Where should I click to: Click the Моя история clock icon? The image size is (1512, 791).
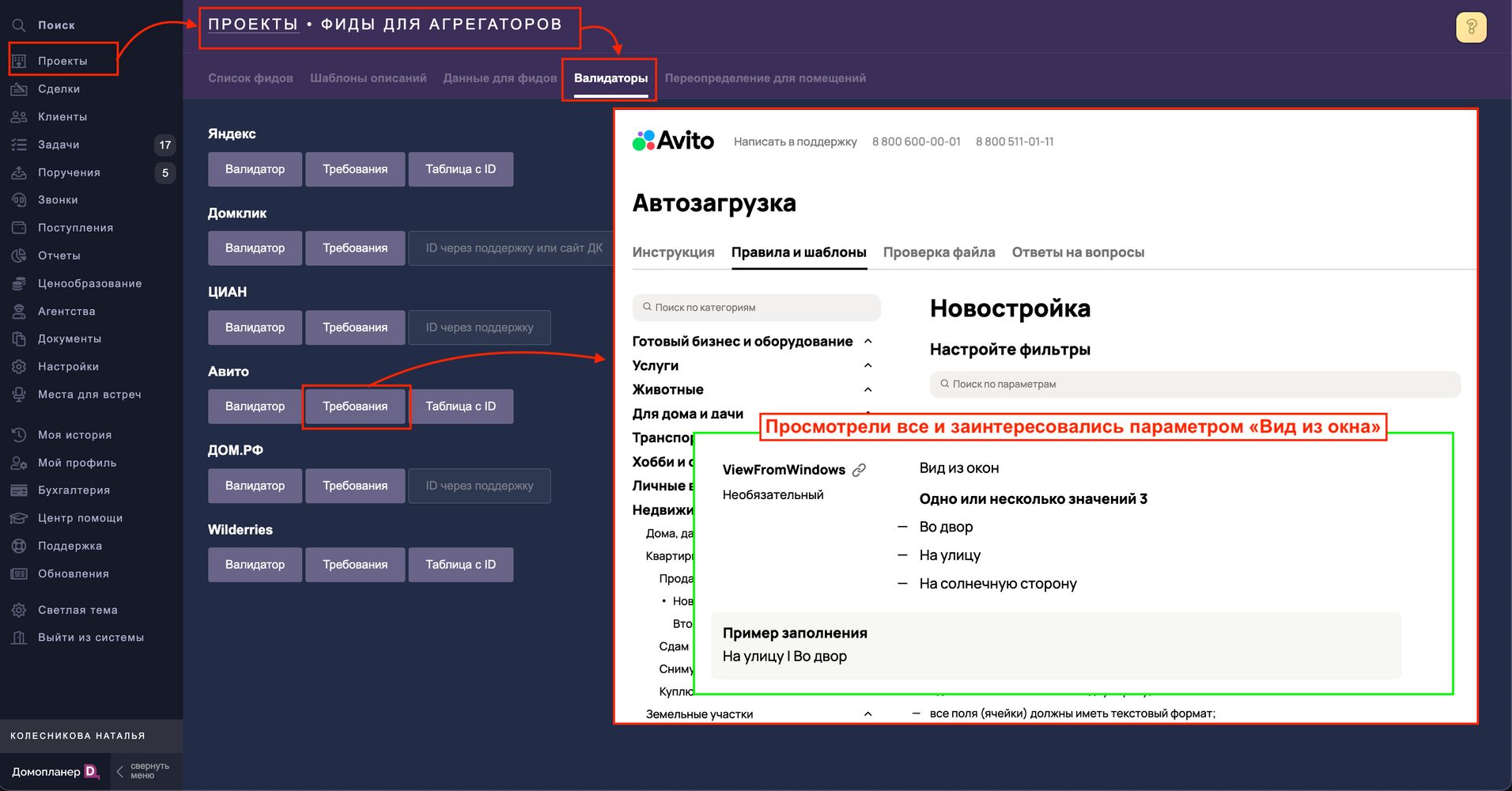(x=19, y=435)
